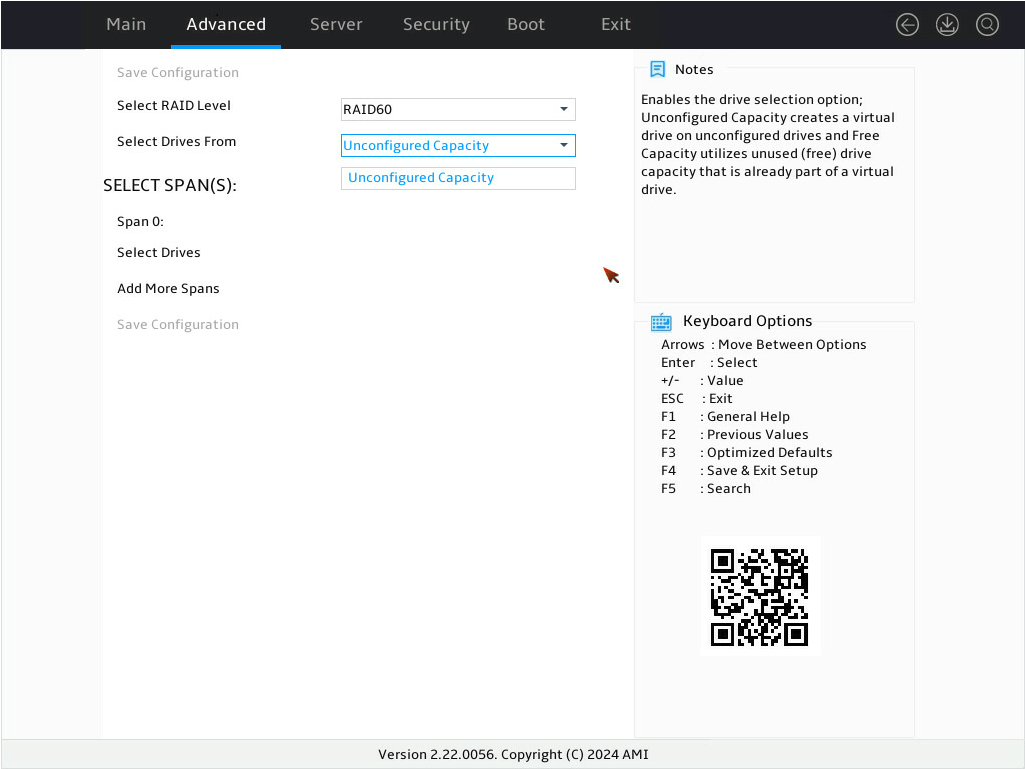This screenshot has width=1025, height=769.
Task: Click the Version 2.22.0056 copyright footer
Action: click(x=513, y=755)
